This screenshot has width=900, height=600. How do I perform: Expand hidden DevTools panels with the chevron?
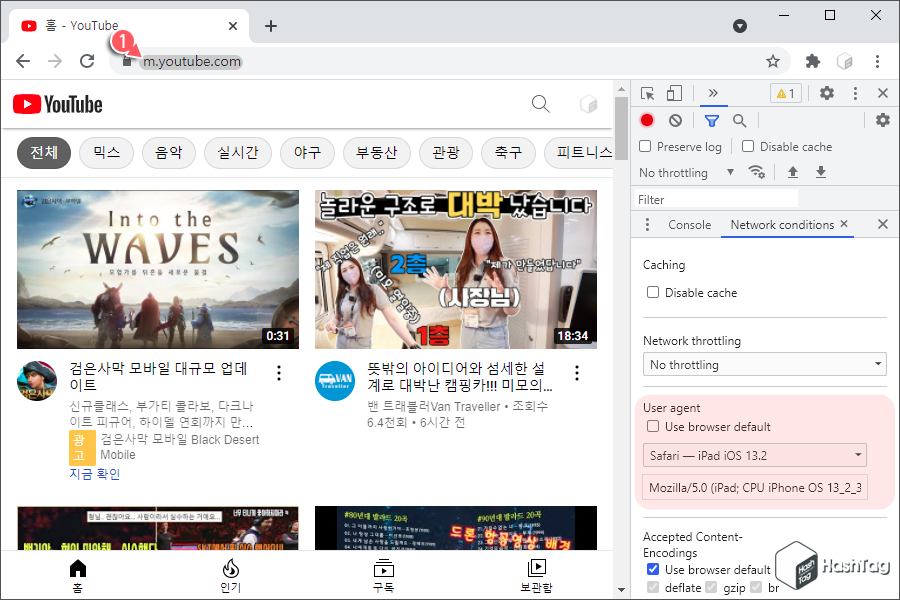pos(713,93)
